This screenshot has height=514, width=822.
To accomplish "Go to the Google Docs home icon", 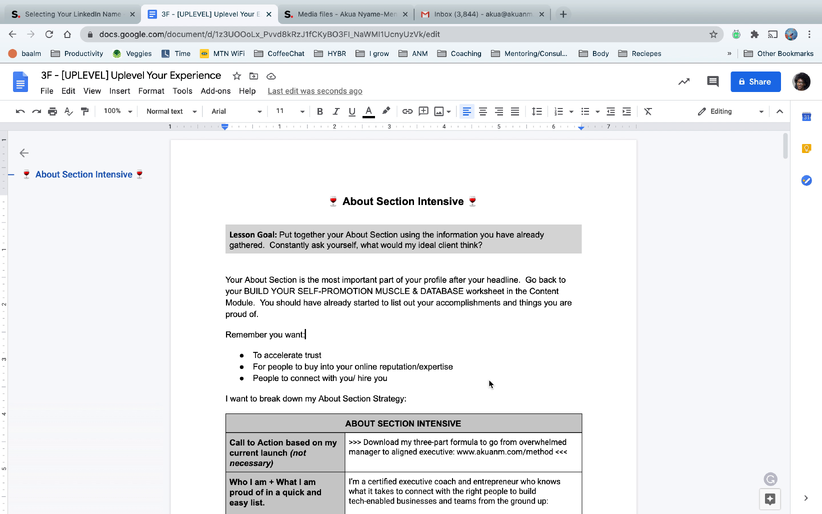I will [20, 82].
